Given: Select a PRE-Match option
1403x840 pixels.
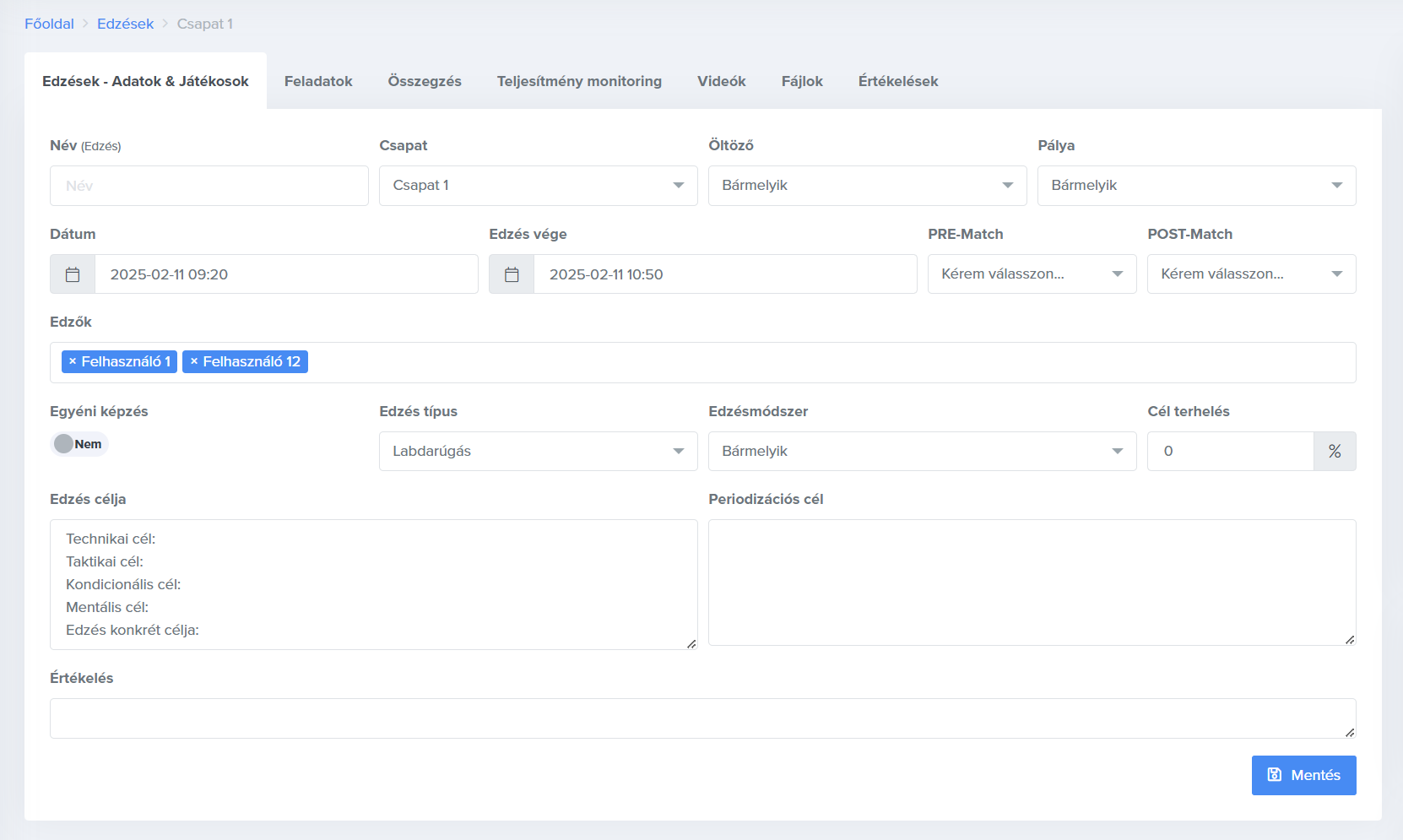Looking at the screenshot, I should (x=1032, y=274).
